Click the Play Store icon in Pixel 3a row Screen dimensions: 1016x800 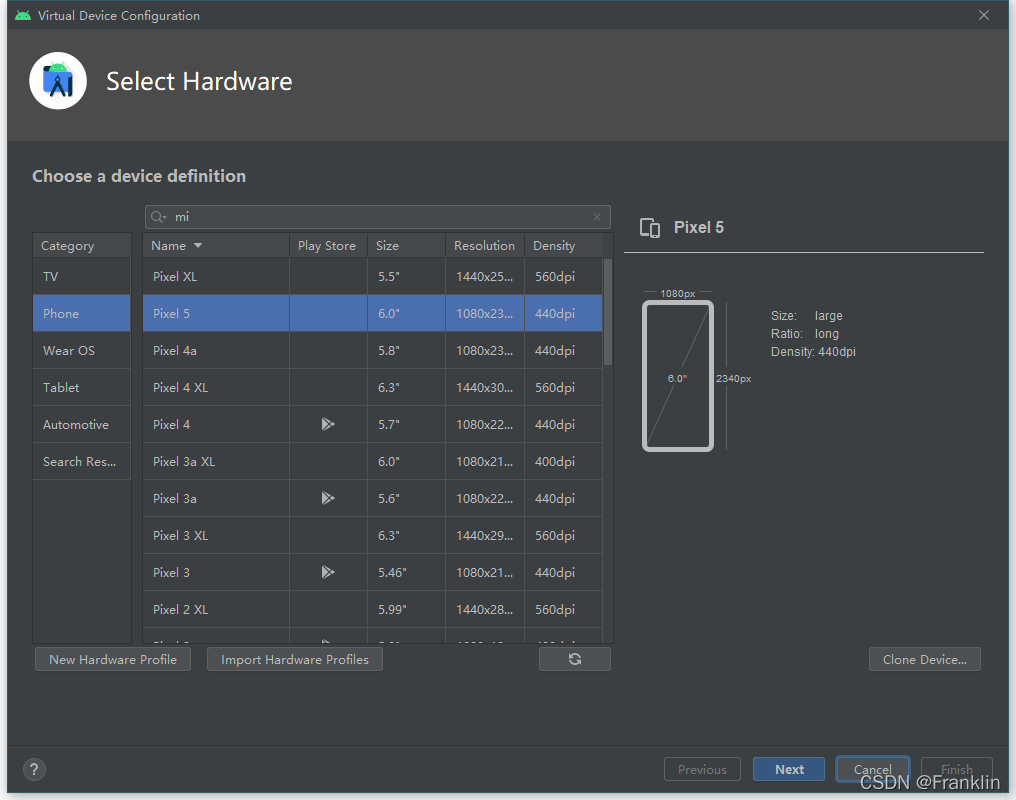click(x=328, y=498)
